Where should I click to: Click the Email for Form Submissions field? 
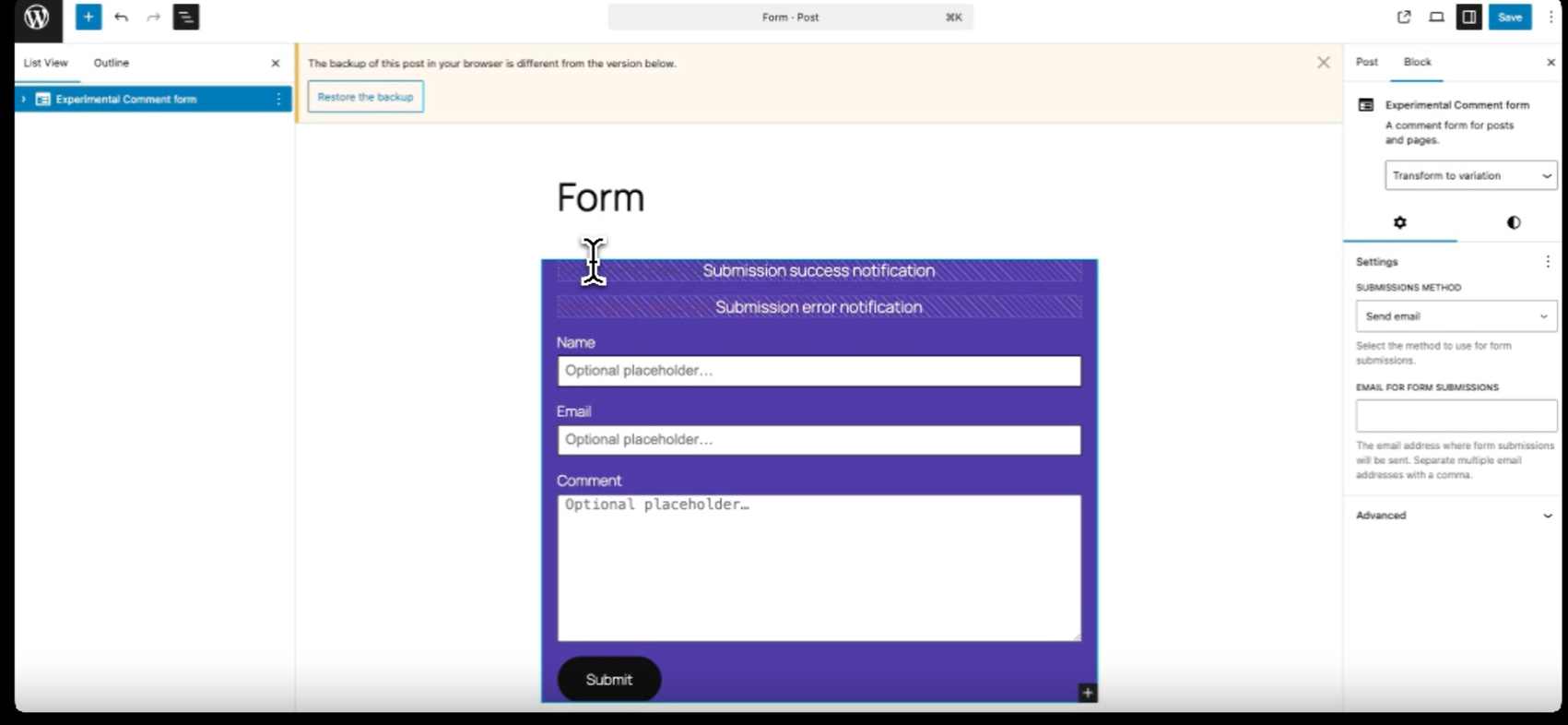tap(1456, 416)
